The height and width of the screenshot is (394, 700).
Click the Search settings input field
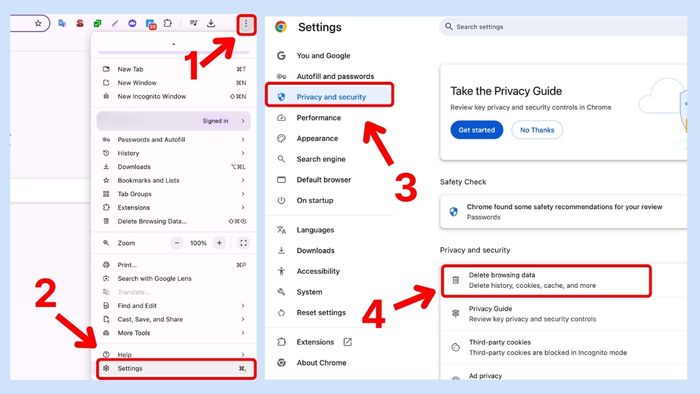coord(563,27)
